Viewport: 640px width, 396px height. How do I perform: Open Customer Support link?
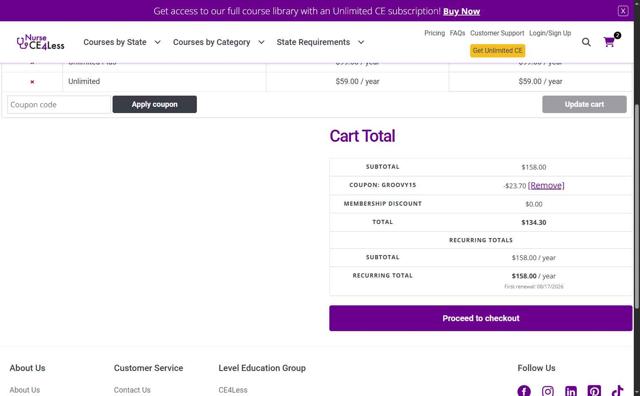[x=497, y=33]
